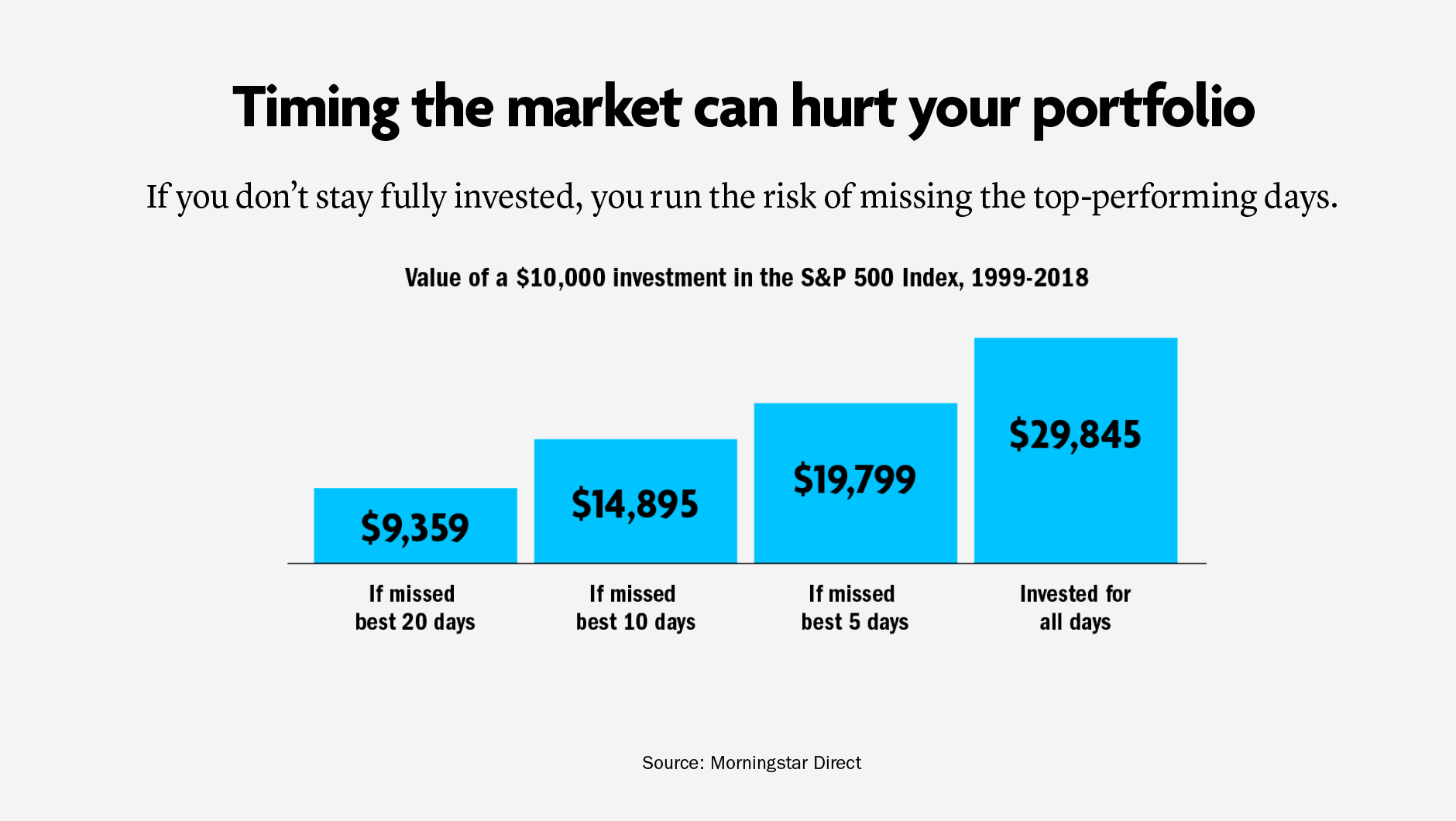Viewport: 1456px width, 821px height.
Task: Click the "If missed best 5 days" axis label
Action: pos(855,608)
